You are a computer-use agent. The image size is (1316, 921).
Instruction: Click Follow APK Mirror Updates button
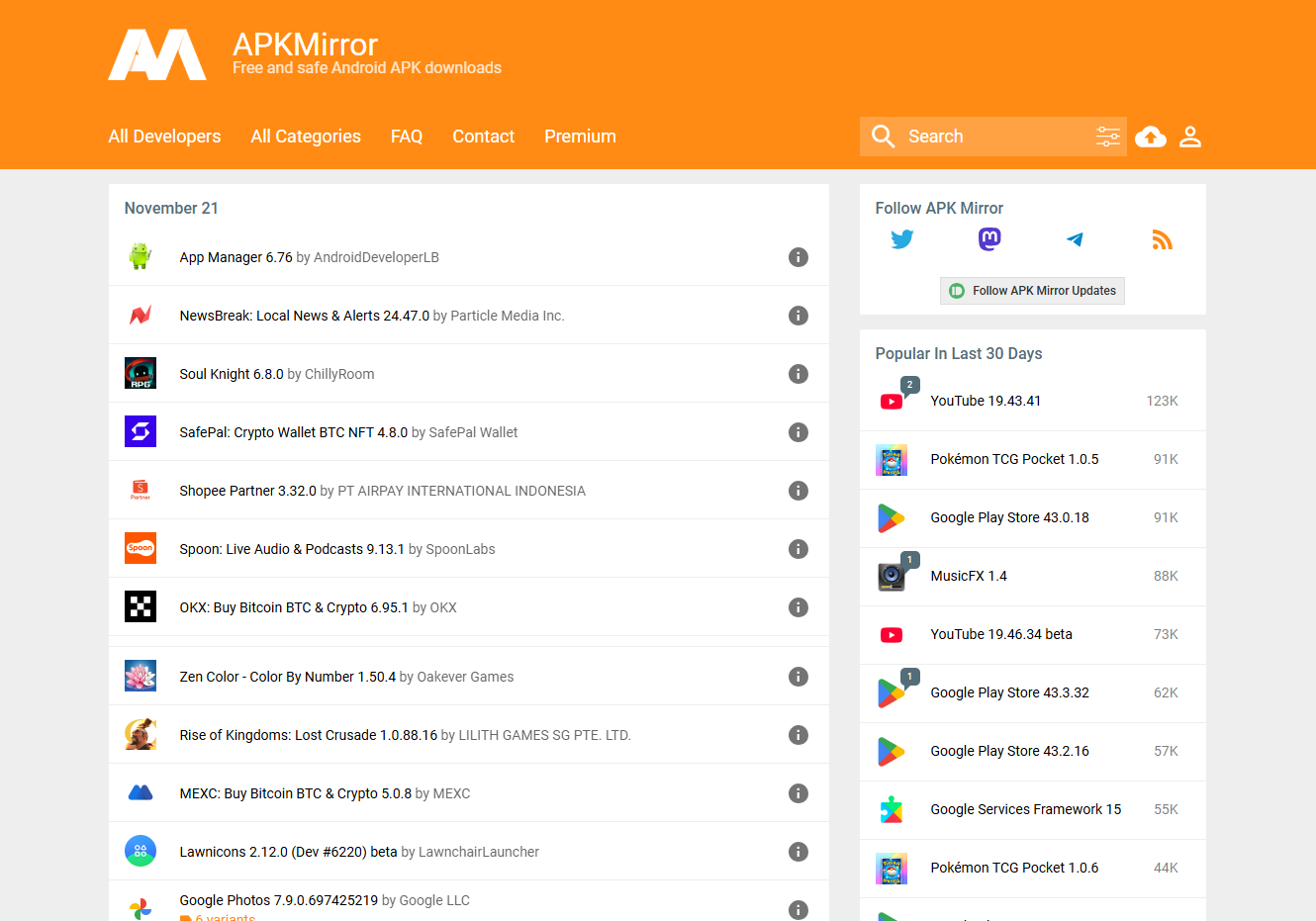coord(1032,291)
